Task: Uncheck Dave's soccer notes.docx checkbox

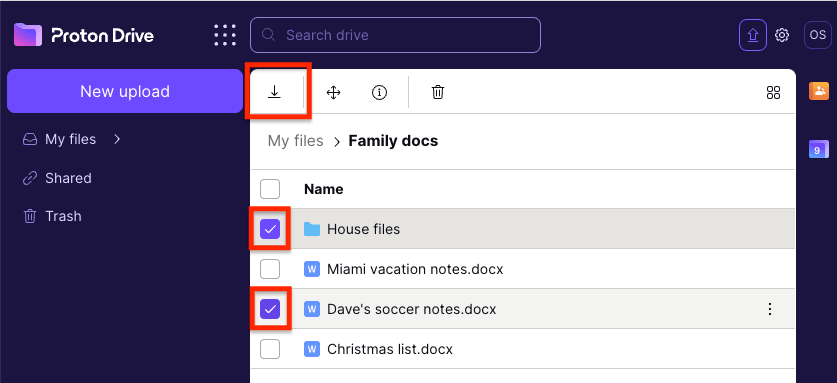Action: tap(270, 309)
